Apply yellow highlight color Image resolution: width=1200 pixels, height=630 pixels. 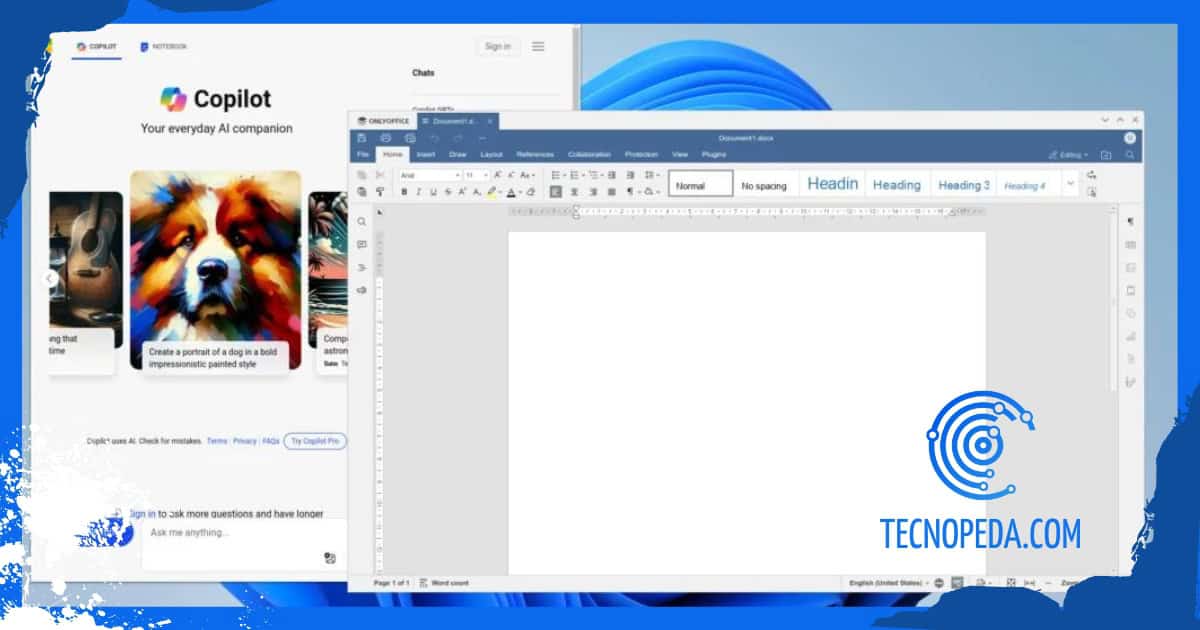(x=491, y=192)
